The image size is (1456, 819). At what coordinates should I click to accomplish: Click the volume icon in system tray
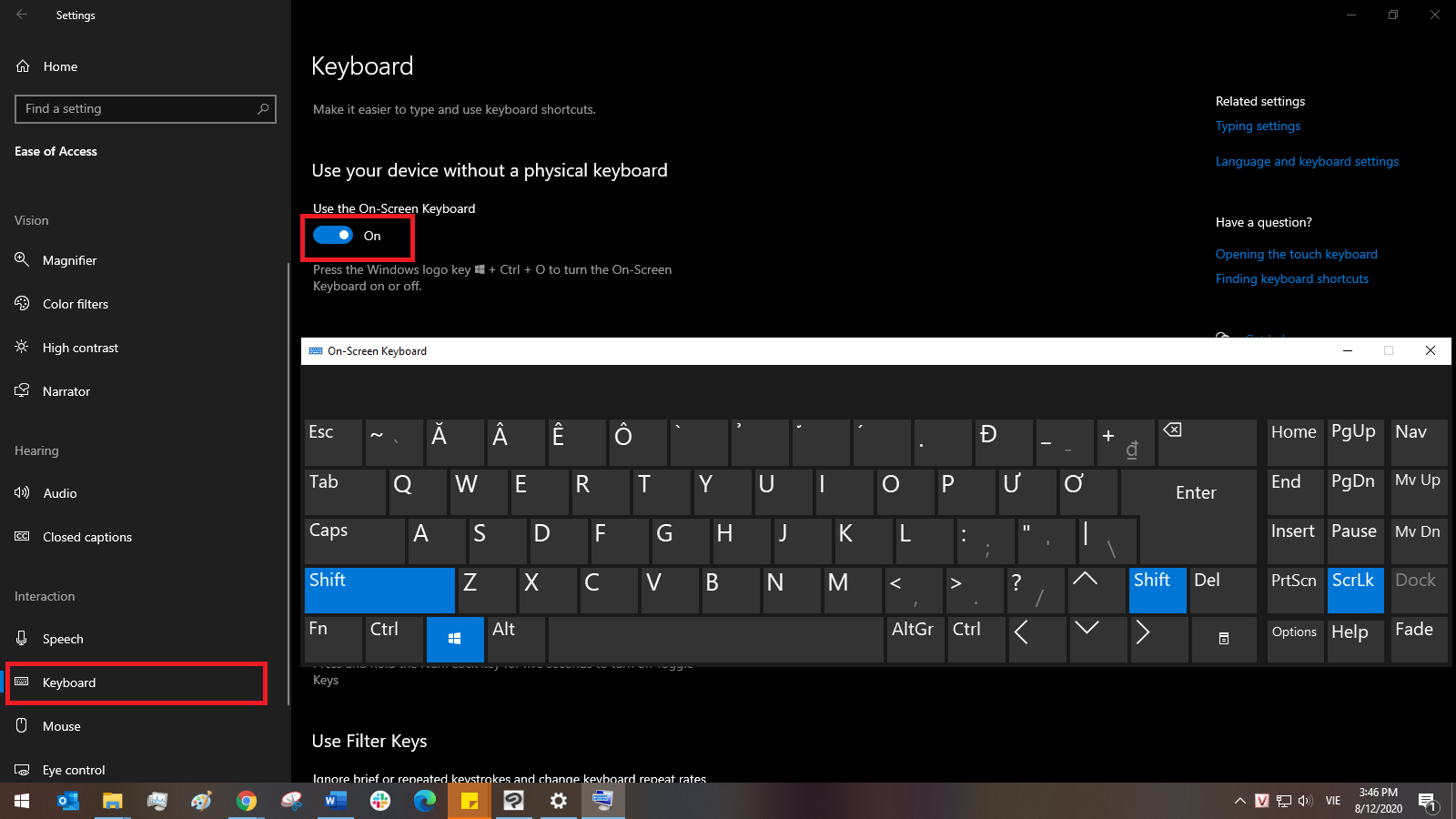1305,801
